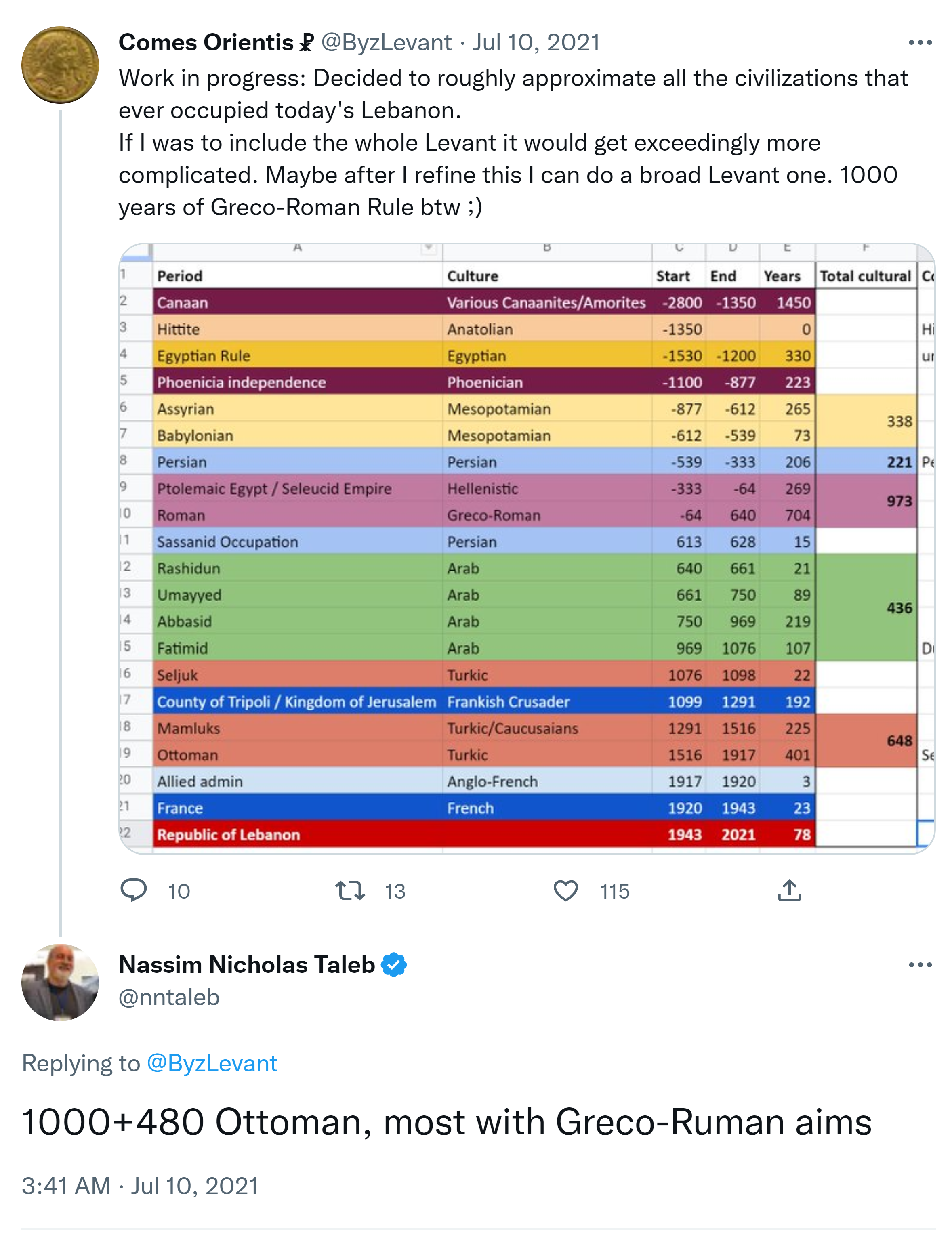Click the Comes Orientis display name
This screenshot has width=952, height=1243.
[x=206, y=43]
